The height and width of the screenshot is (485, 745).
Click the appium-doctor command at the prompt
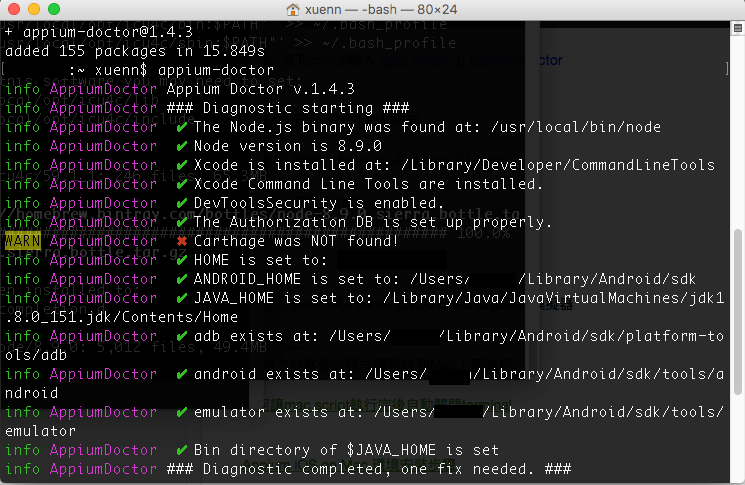click(216, 70)
